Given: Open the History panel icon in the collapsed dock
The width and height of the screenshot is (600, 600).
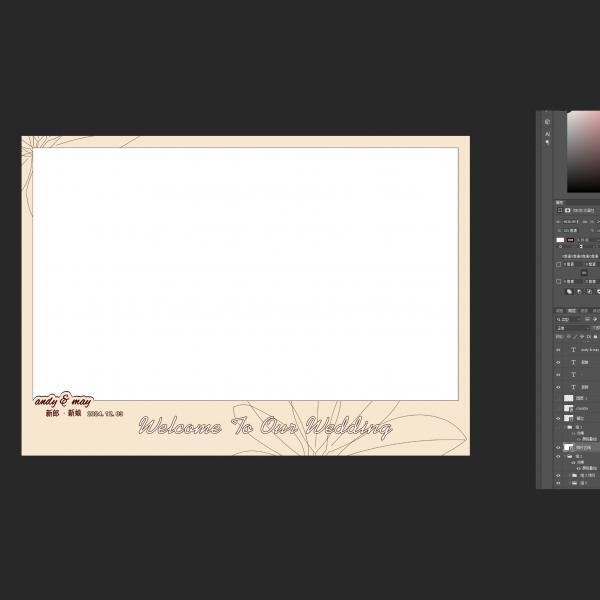Looking at the screenshot, I should point(547,122).
